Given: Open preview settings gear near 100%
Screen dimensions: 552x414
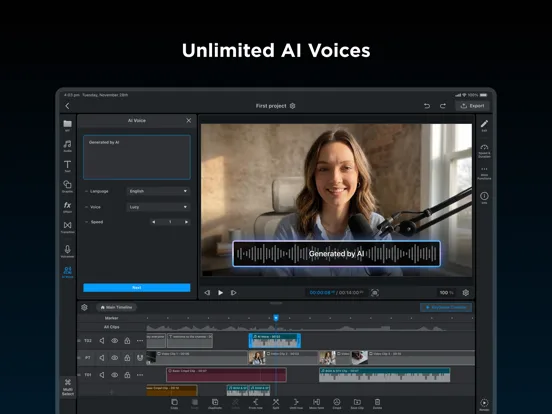Looking at the screenshot, I should point(465,293).
